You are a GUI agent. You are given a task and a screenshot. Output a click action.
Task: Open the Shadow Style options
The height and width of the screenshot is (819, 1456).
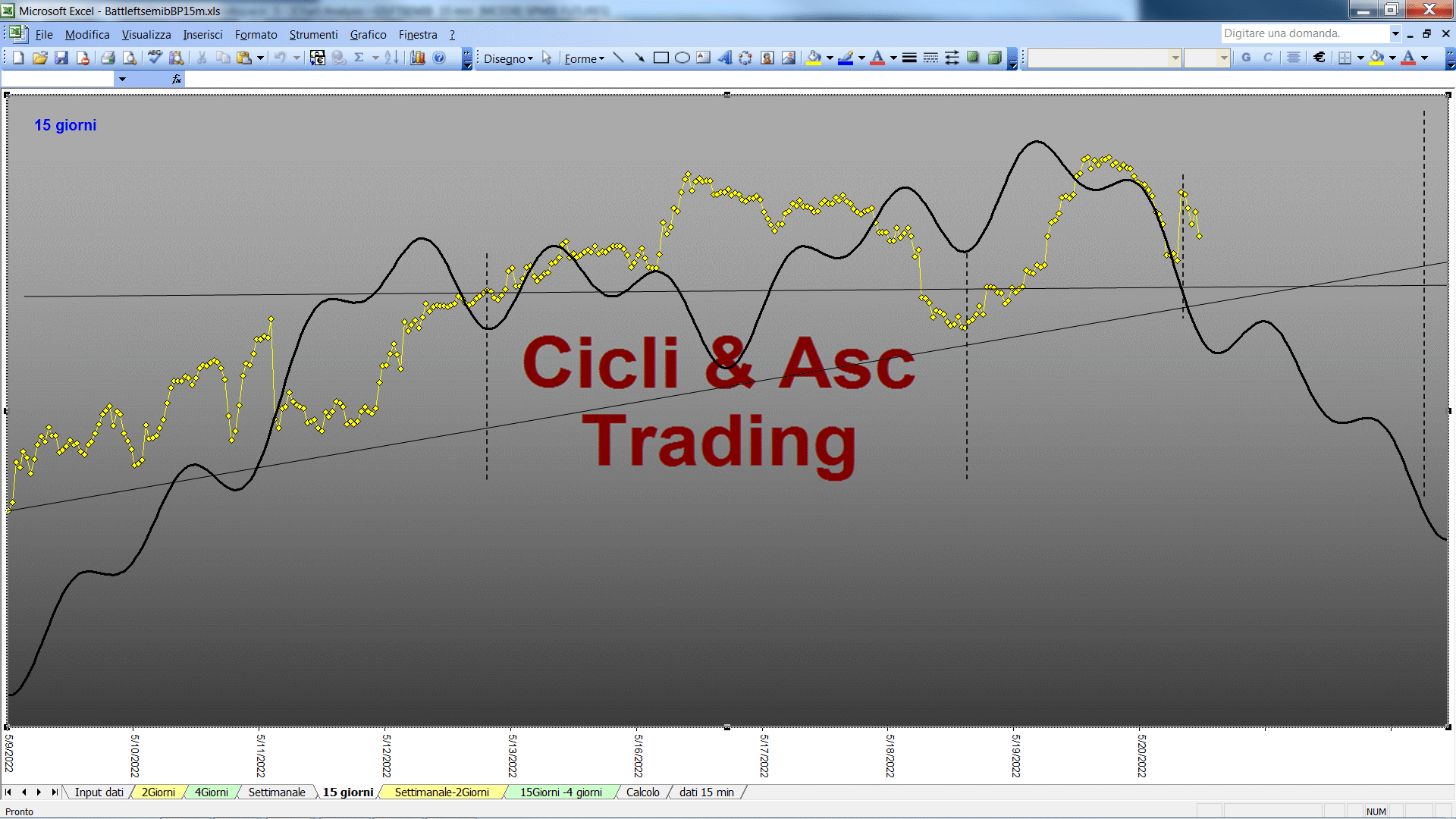[973, 58]
